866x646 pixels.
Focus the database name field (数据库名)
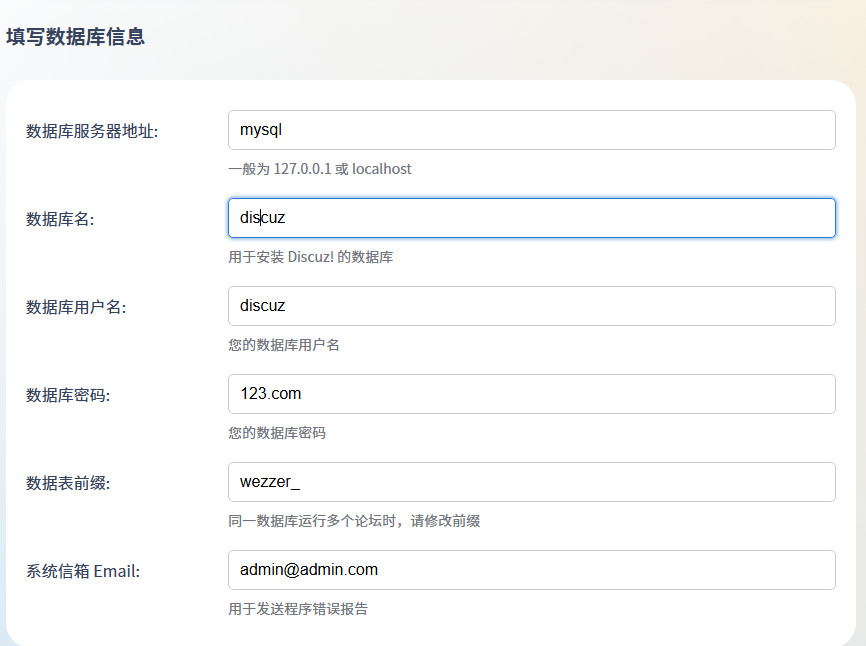(x=531, y=218)
